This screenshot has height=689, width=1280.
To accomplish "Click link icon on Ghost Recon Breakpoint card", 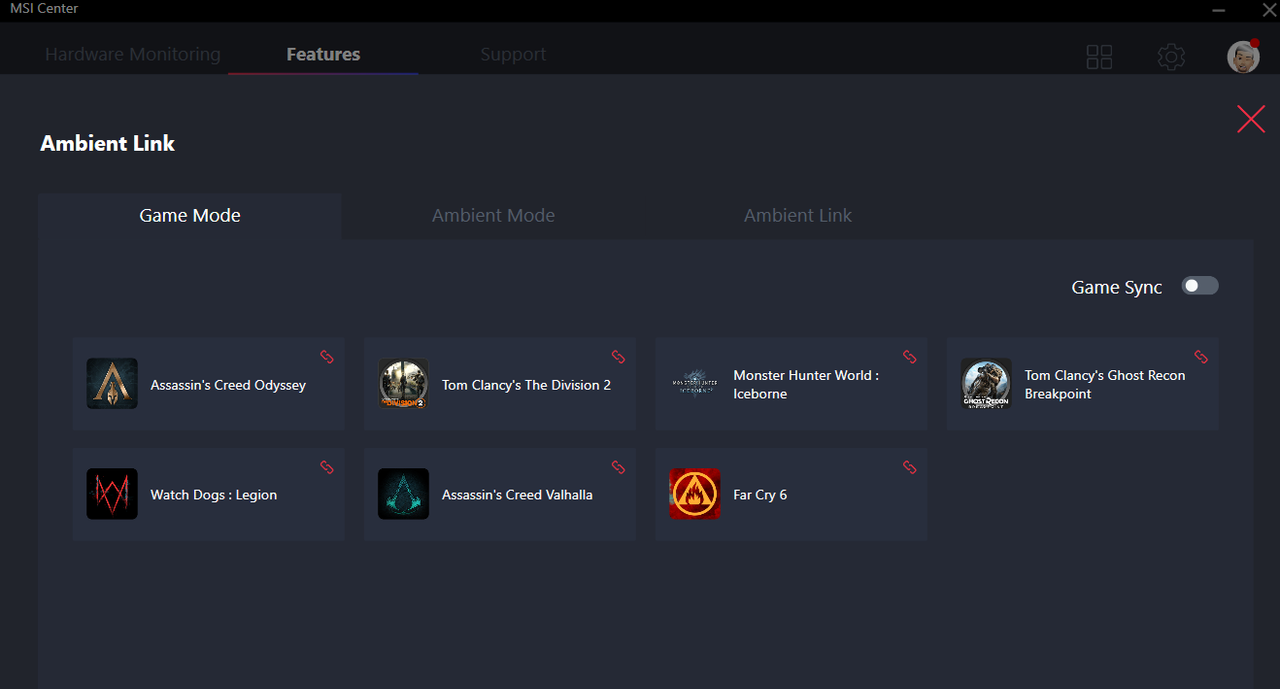I will point(1201,357).
